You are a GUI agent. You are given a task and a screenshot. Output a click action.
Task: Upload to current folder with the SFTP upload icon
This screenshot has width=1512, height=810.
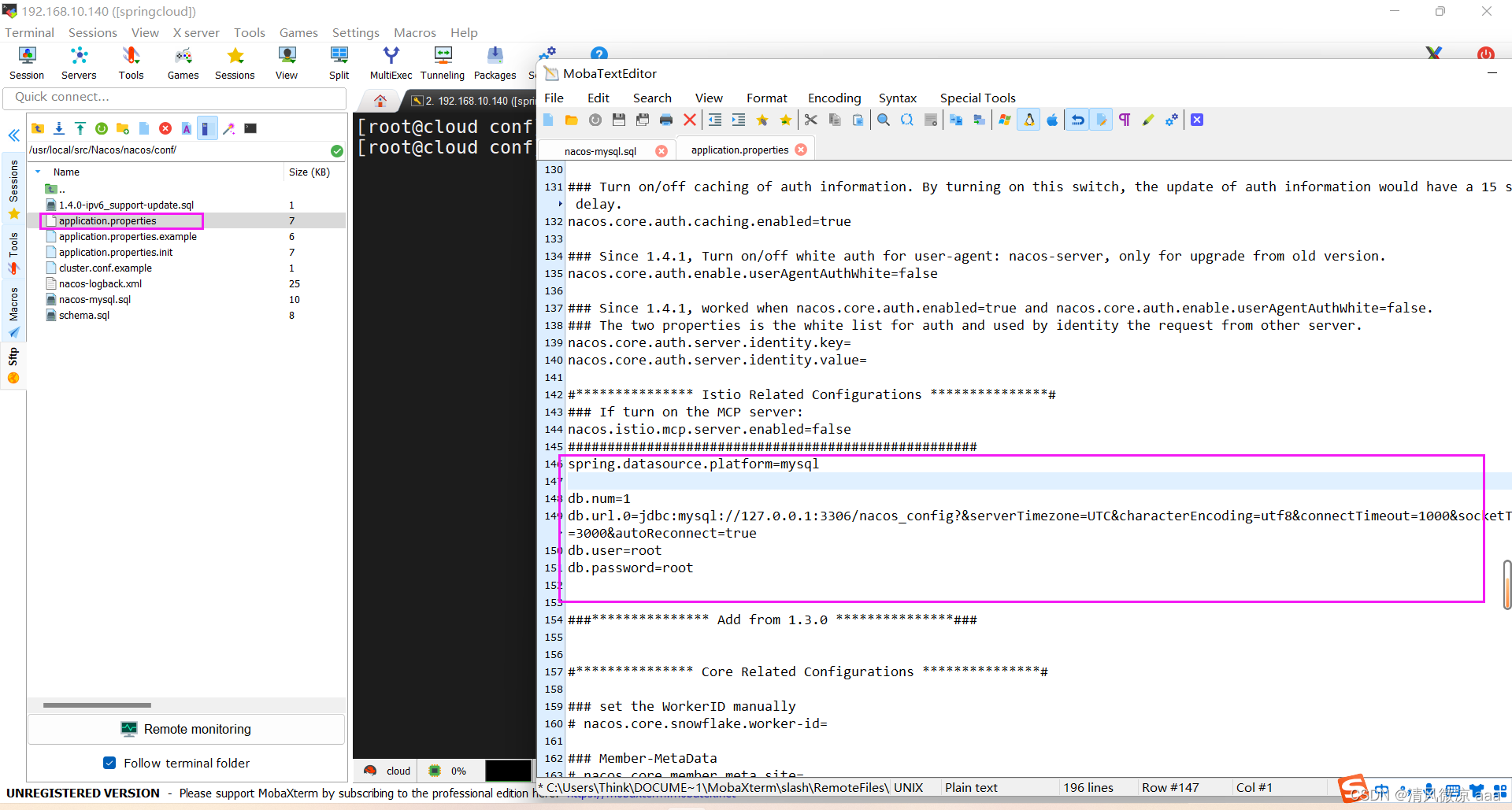80,128
